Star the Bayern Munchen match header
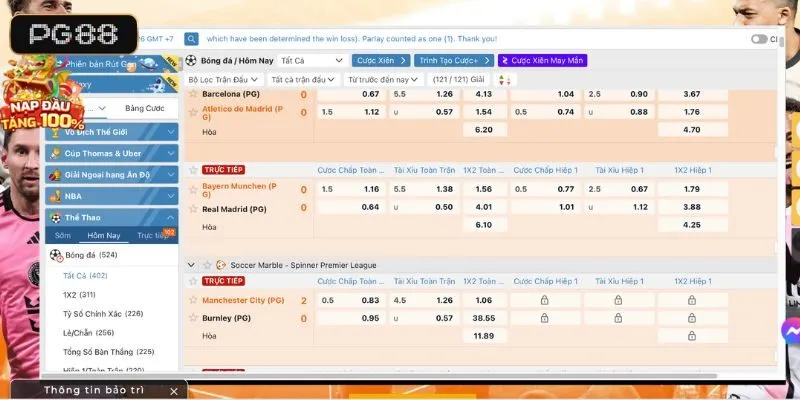The height and width of the screenshot is (400, 800). pyautogui.click(x=193, y=170)
